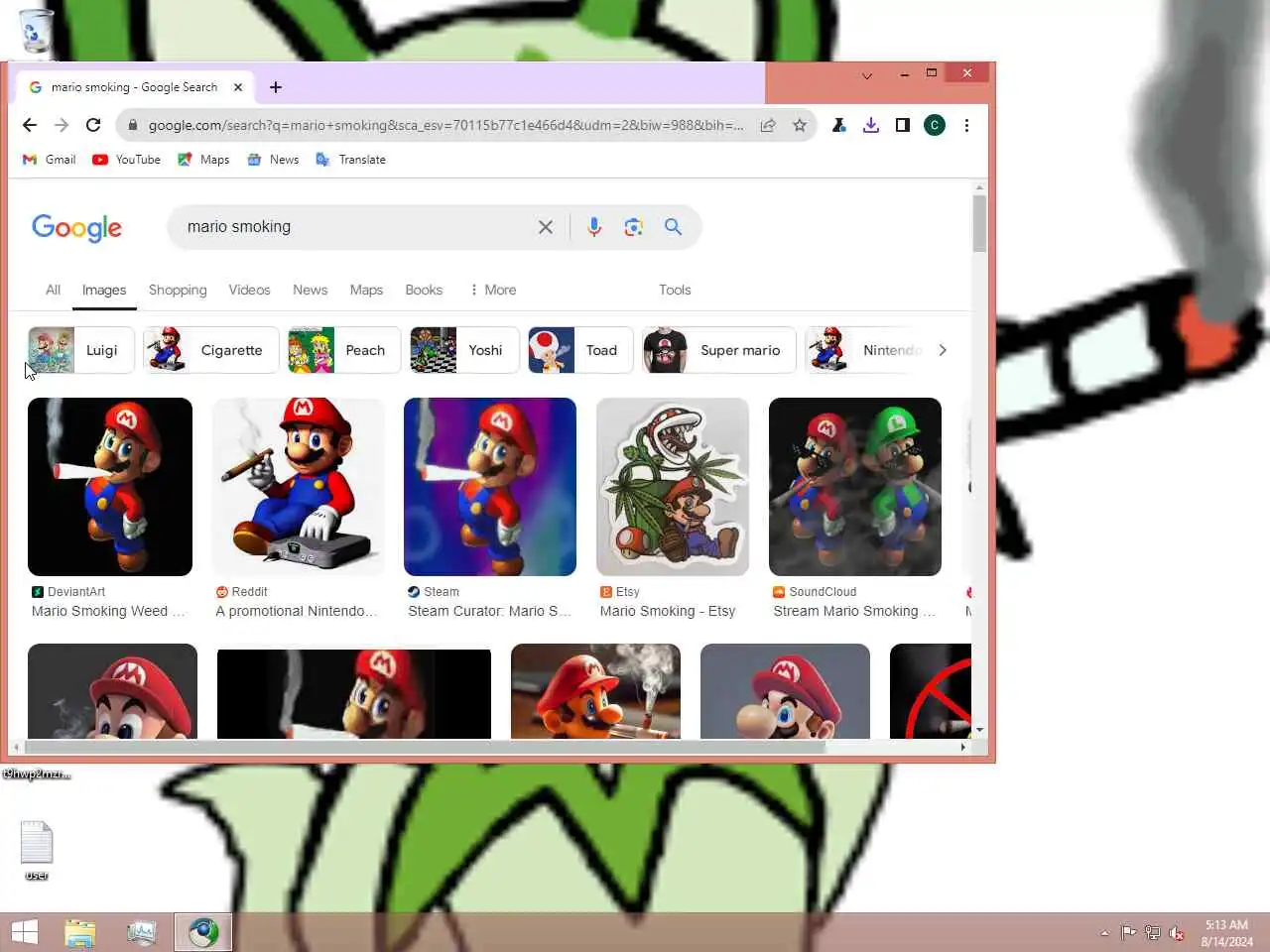Switch to Books results
This screenshot has width=1270, height=952.
coord(424,290)
